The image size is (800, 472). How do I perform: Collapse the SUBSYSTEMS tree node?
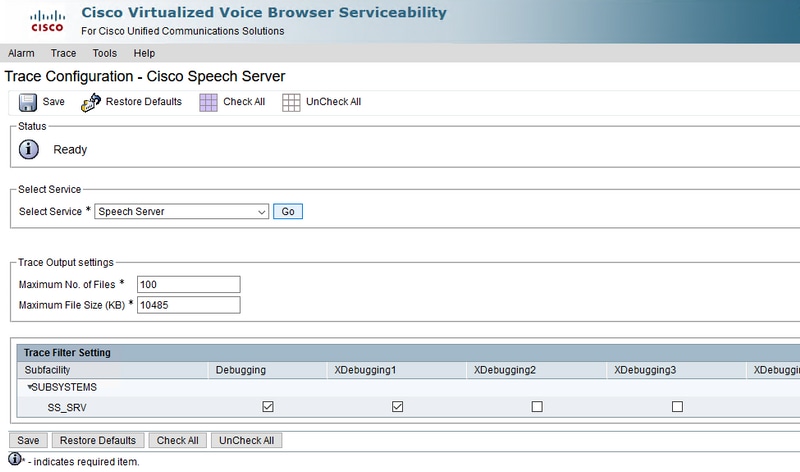pyautogui.click(x=30, y=387)
